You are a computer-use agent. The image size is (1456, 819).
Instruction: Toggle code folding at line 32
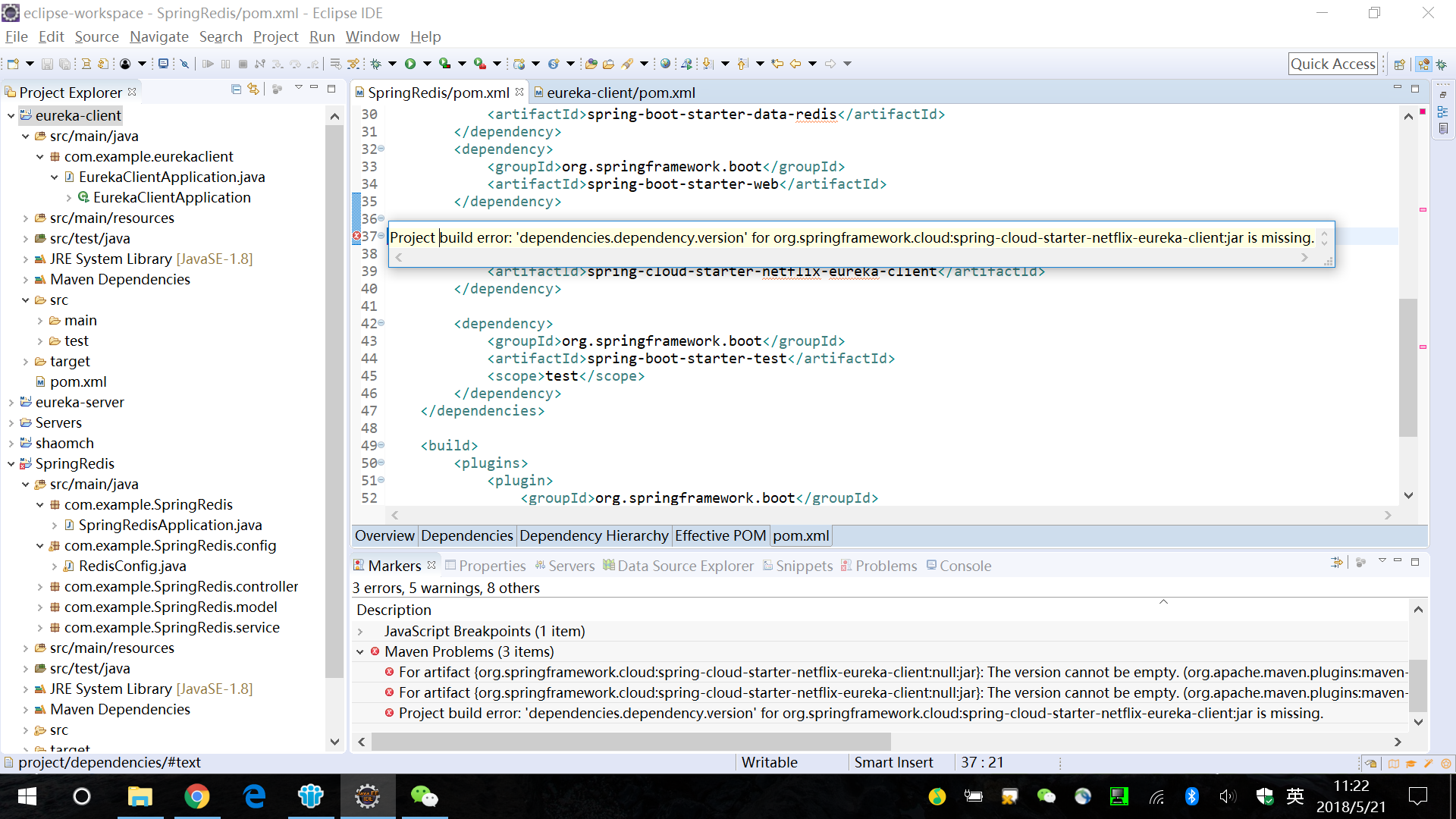pos(381,149)
